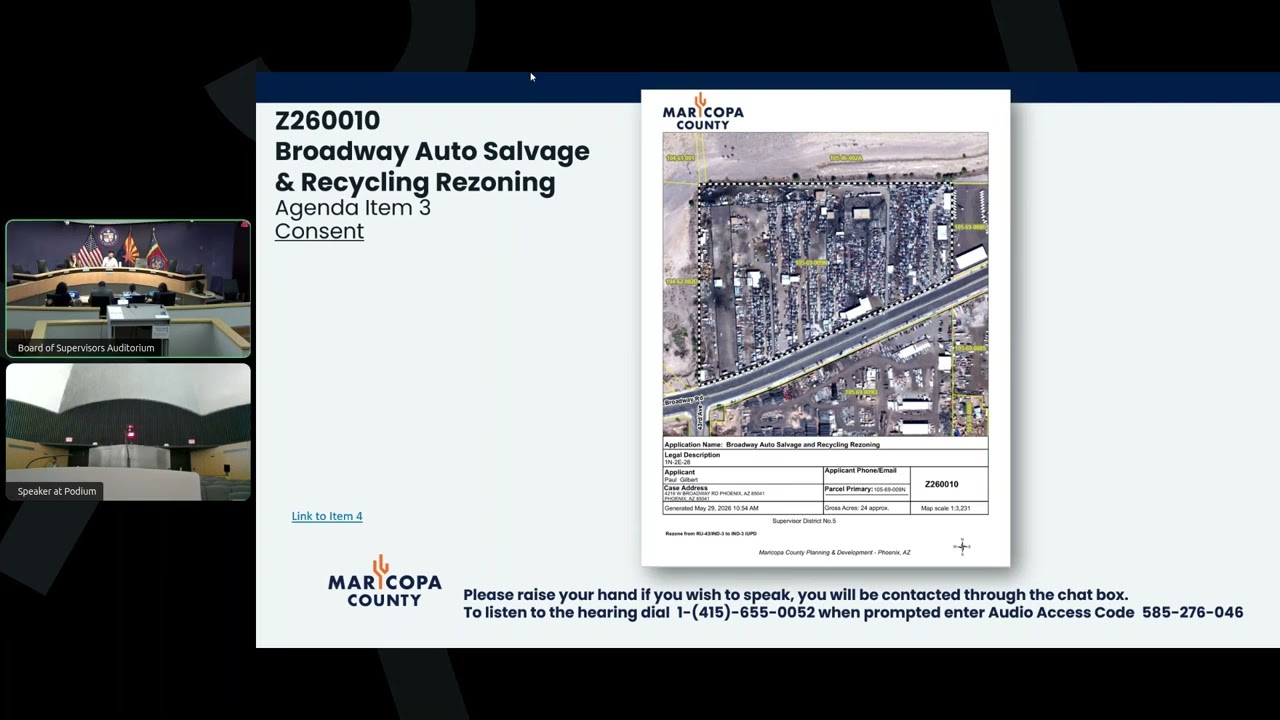This screenshot has height=720, width=1280.
Task: Click the 'Gross Acres: 24 approx.' cell
Action: (867, 508)
